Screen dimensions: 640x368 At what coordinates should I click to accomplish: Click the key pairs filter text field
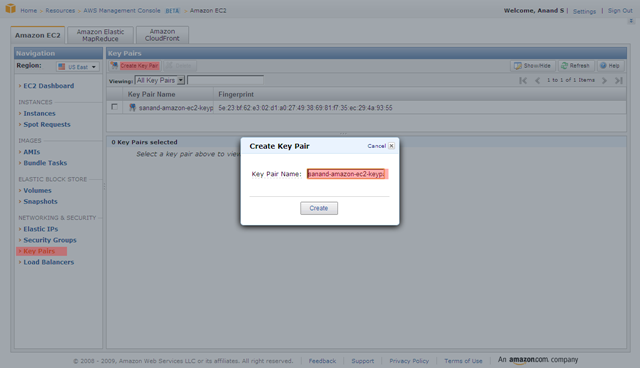pos(225,80)
